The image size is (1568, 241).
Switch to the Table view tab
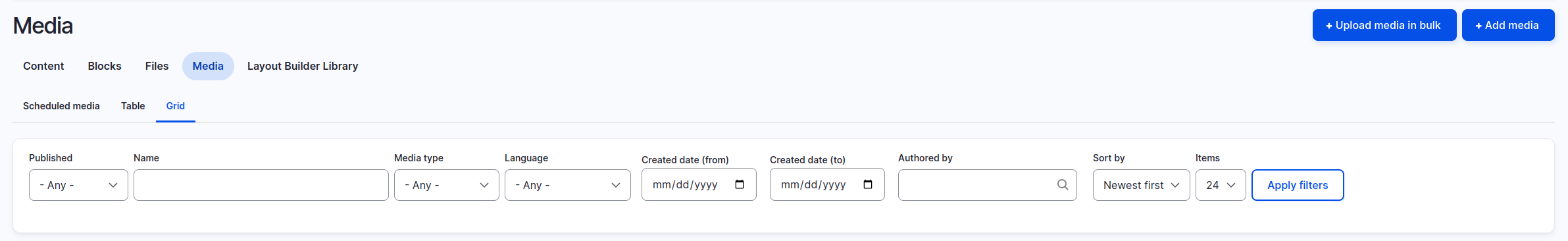point(133,106)
